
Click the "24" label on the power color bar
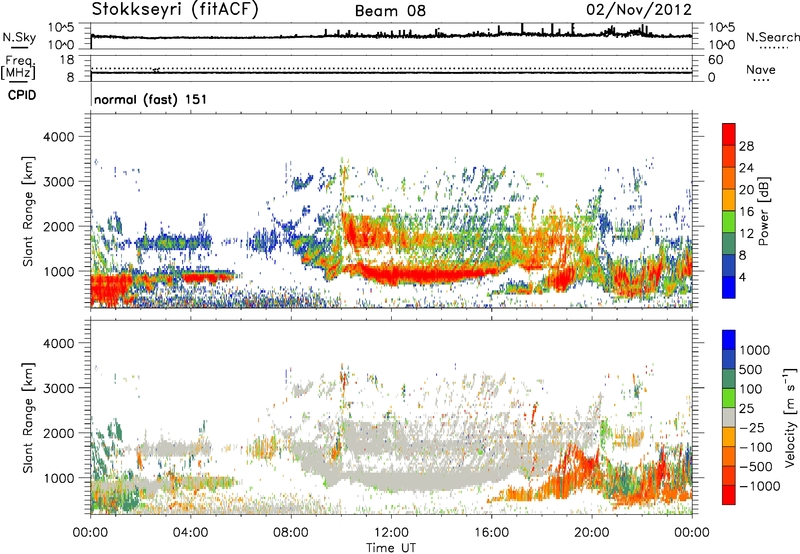click(746, 168)
